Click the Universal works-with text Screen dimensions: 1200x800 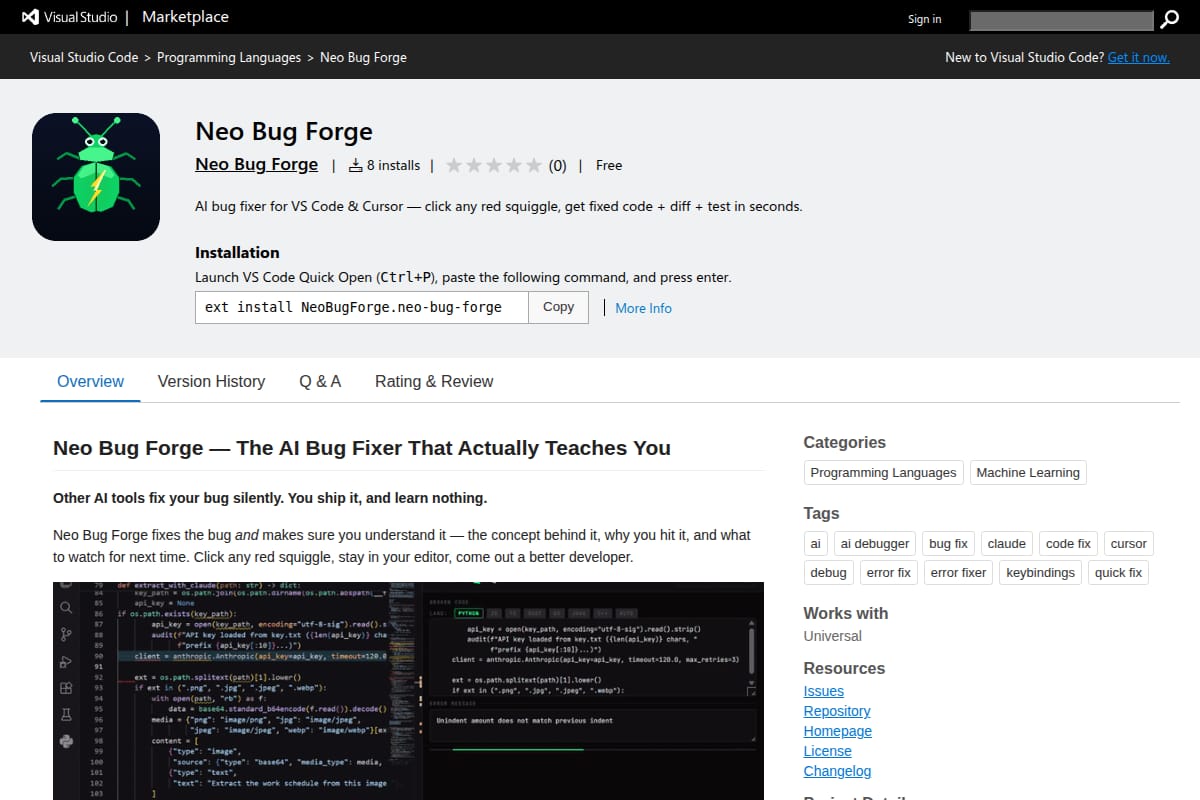click(832, 636)
